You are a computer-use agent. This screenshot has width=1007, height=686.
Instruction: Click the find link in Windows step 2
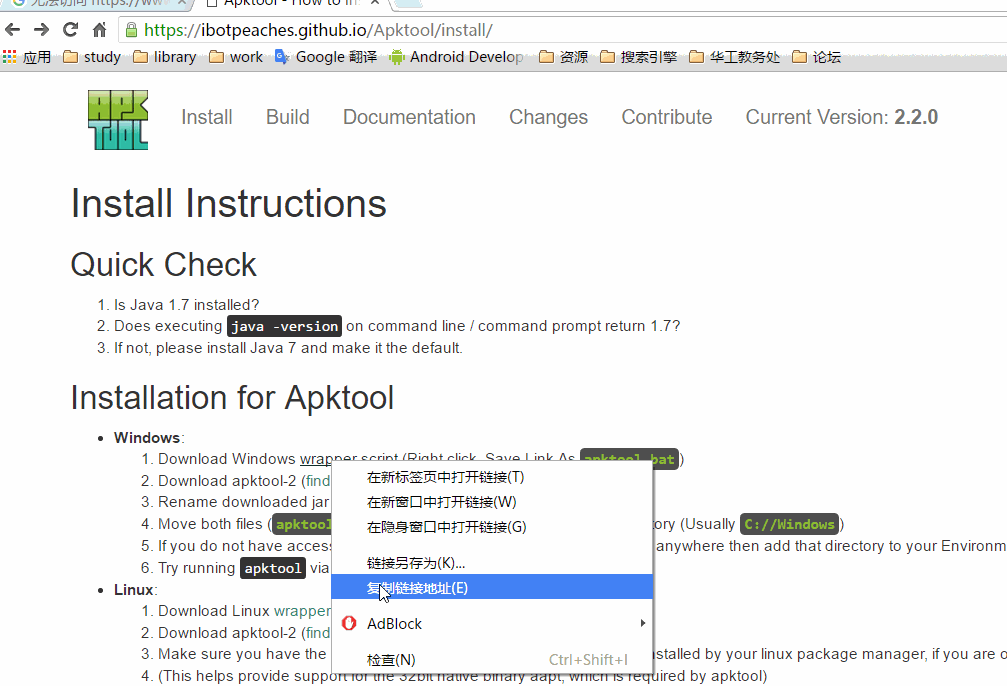318,481
